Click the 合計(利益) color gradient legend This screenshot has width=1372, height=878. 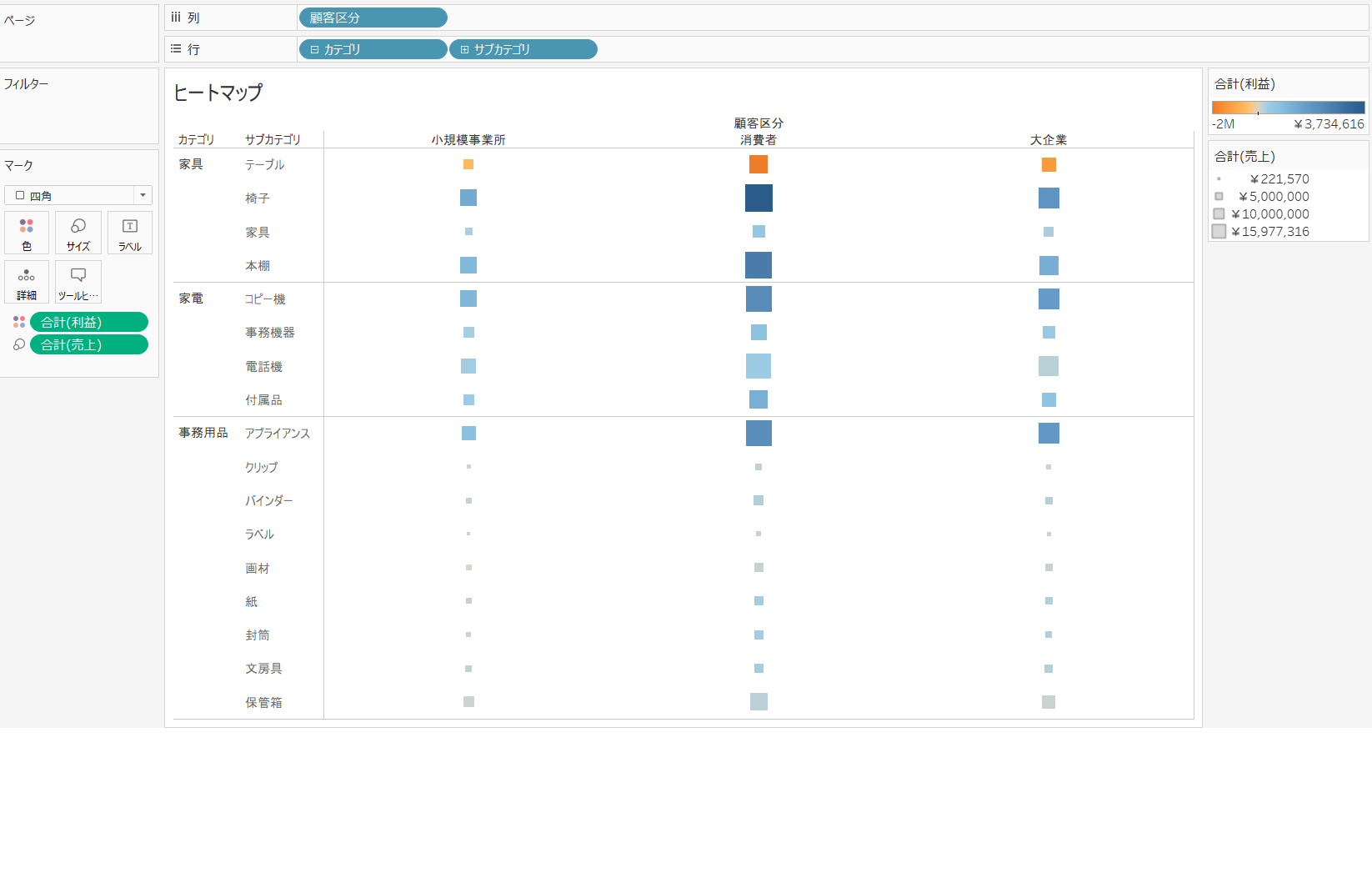tap(1288, 108)
